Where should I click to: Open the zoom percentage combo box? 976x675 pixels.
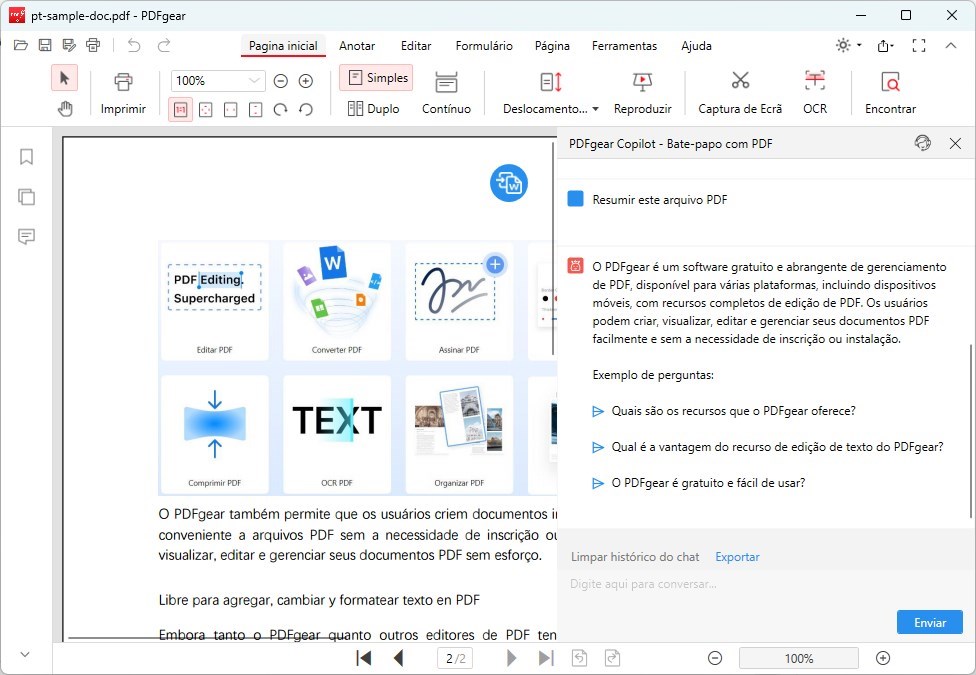point(218,81)
